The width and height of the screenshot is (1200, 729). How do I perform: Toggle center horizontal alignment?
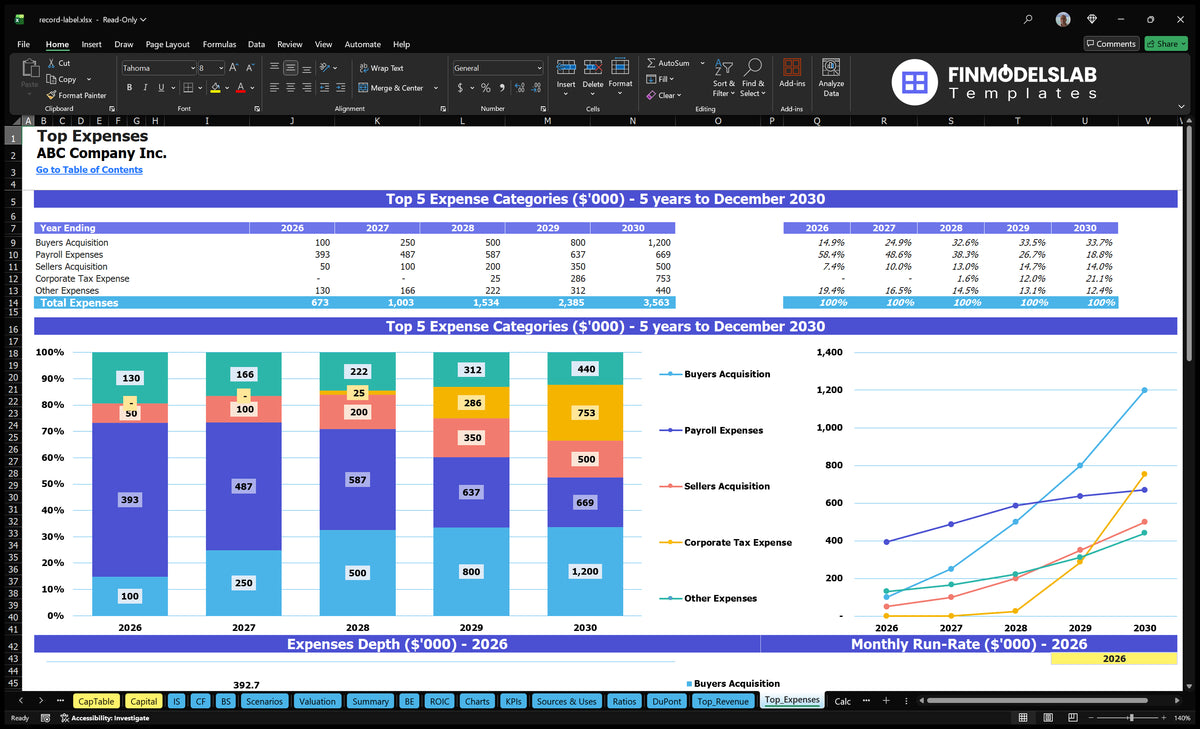290,88
